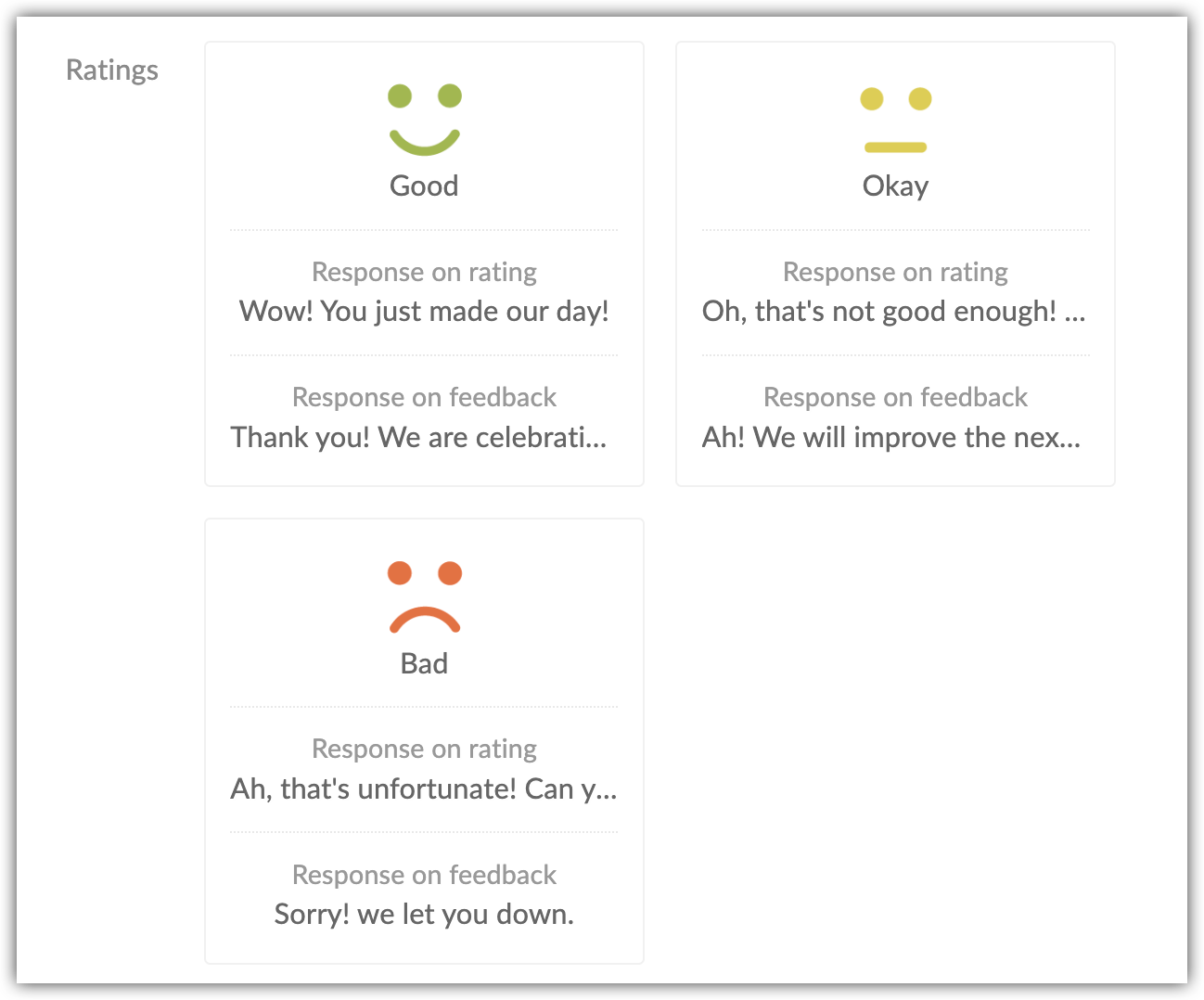Edit 'Thank you! We are celebrati...' response
This screenshot has width=1204, height=1000.
tap(418, 437)
